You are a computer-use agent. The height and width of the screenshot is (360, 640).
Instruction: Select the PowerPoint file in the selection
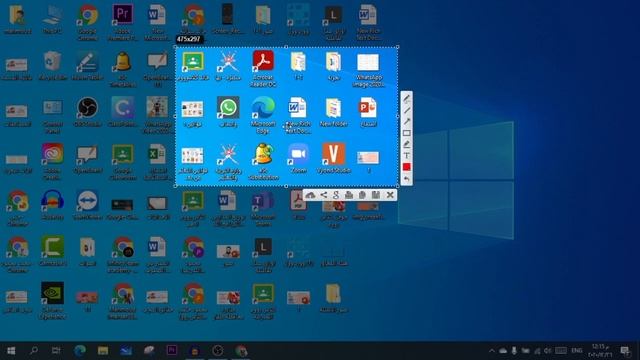[x=368, y=111]
